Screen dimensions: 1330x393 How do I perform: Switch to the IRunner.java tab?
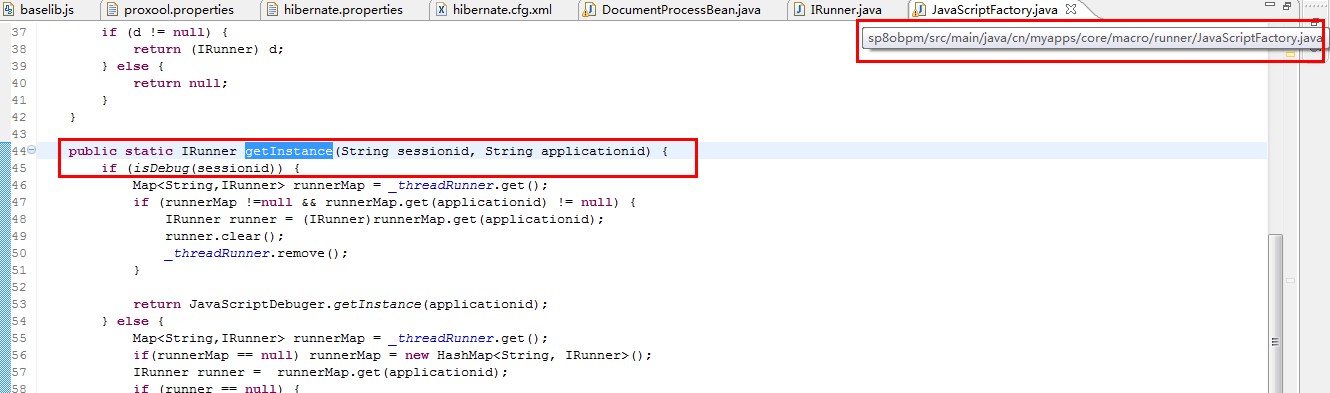tap(836, 10)
